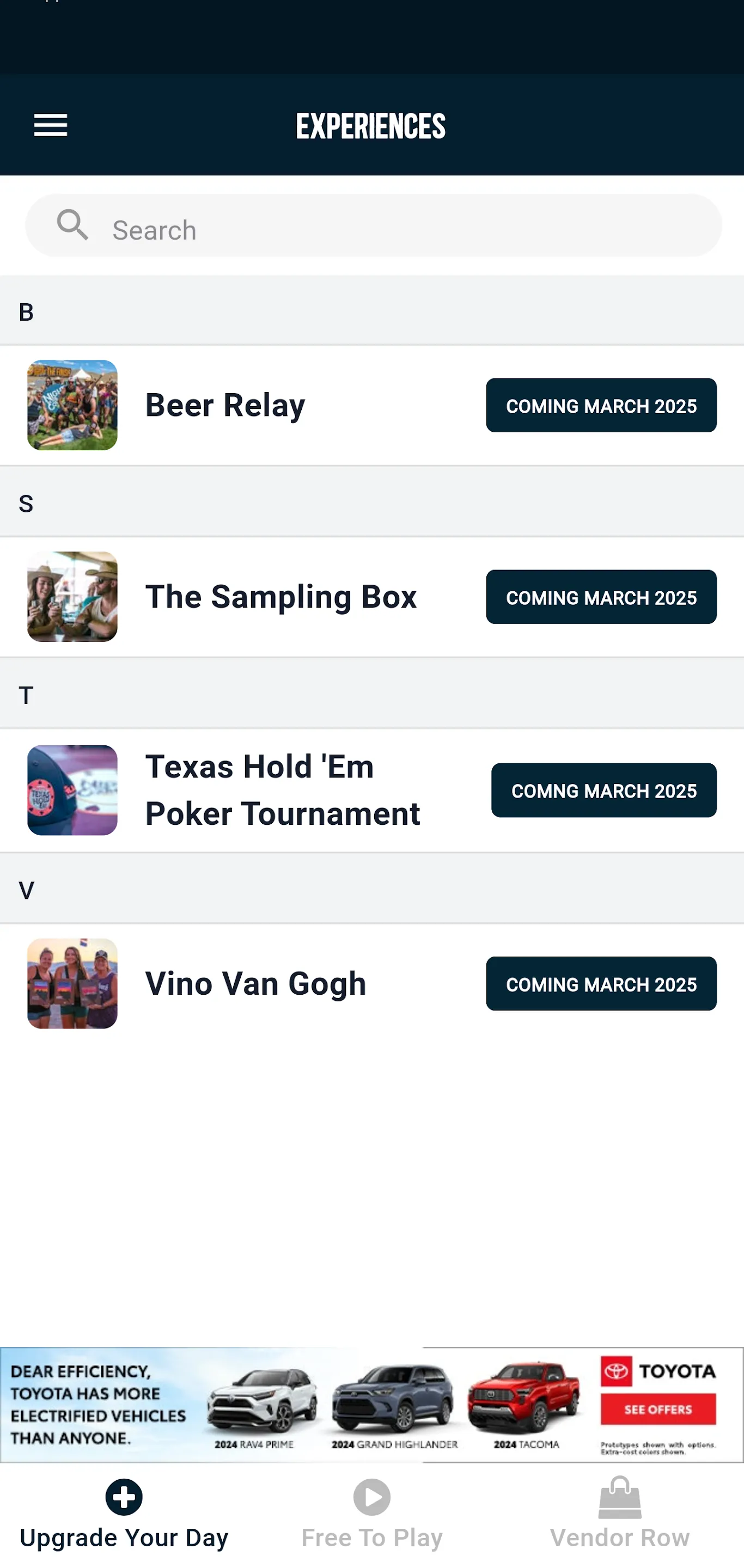Image resolution: width=744 pixels, height=1568 pixels.
Task: Tap the search magnifier icon
Action: 72,225
